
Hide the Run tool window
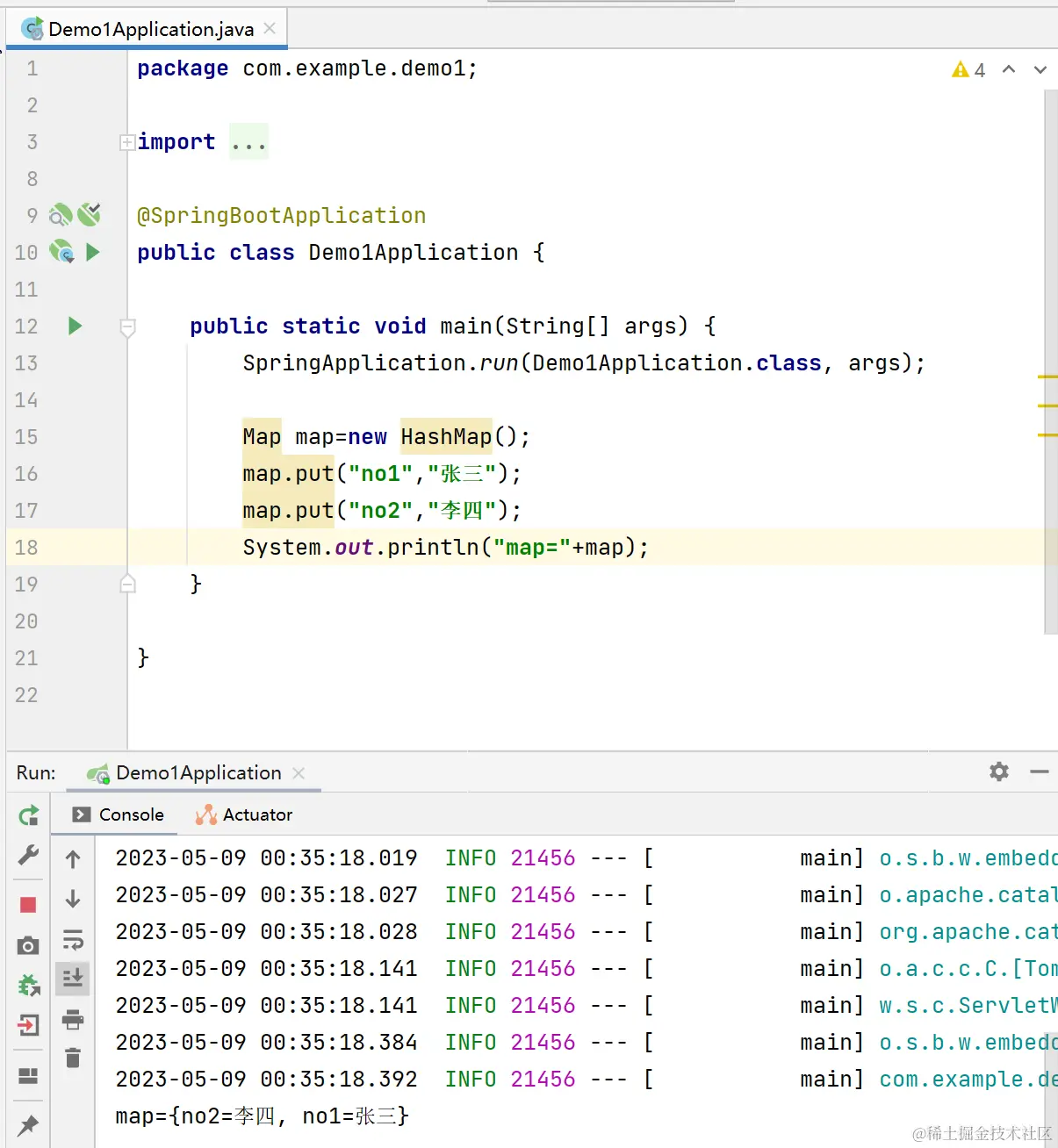click(1040, 771)
